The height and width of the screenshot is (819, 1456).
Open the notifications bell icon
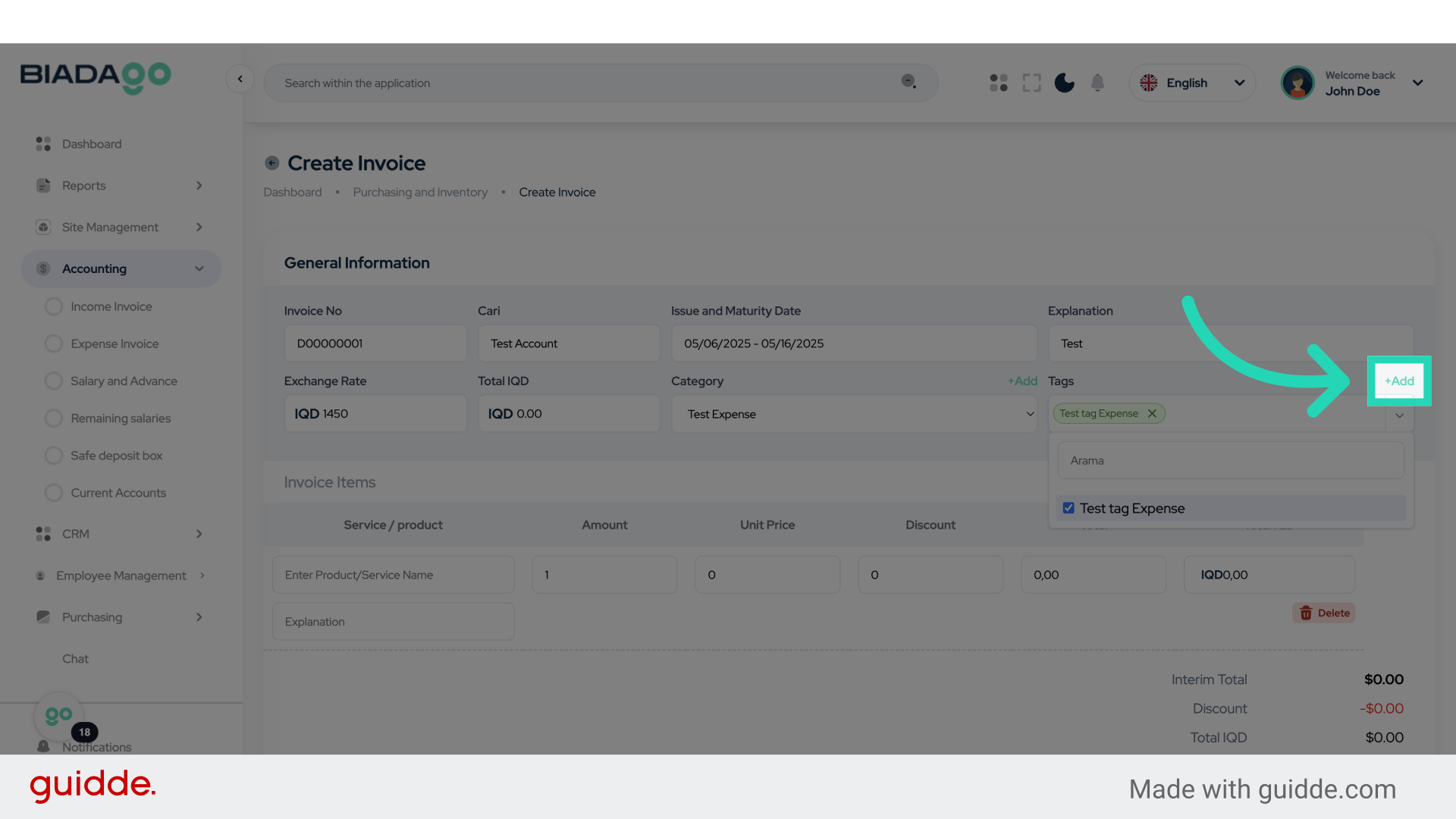[1097, 83]
